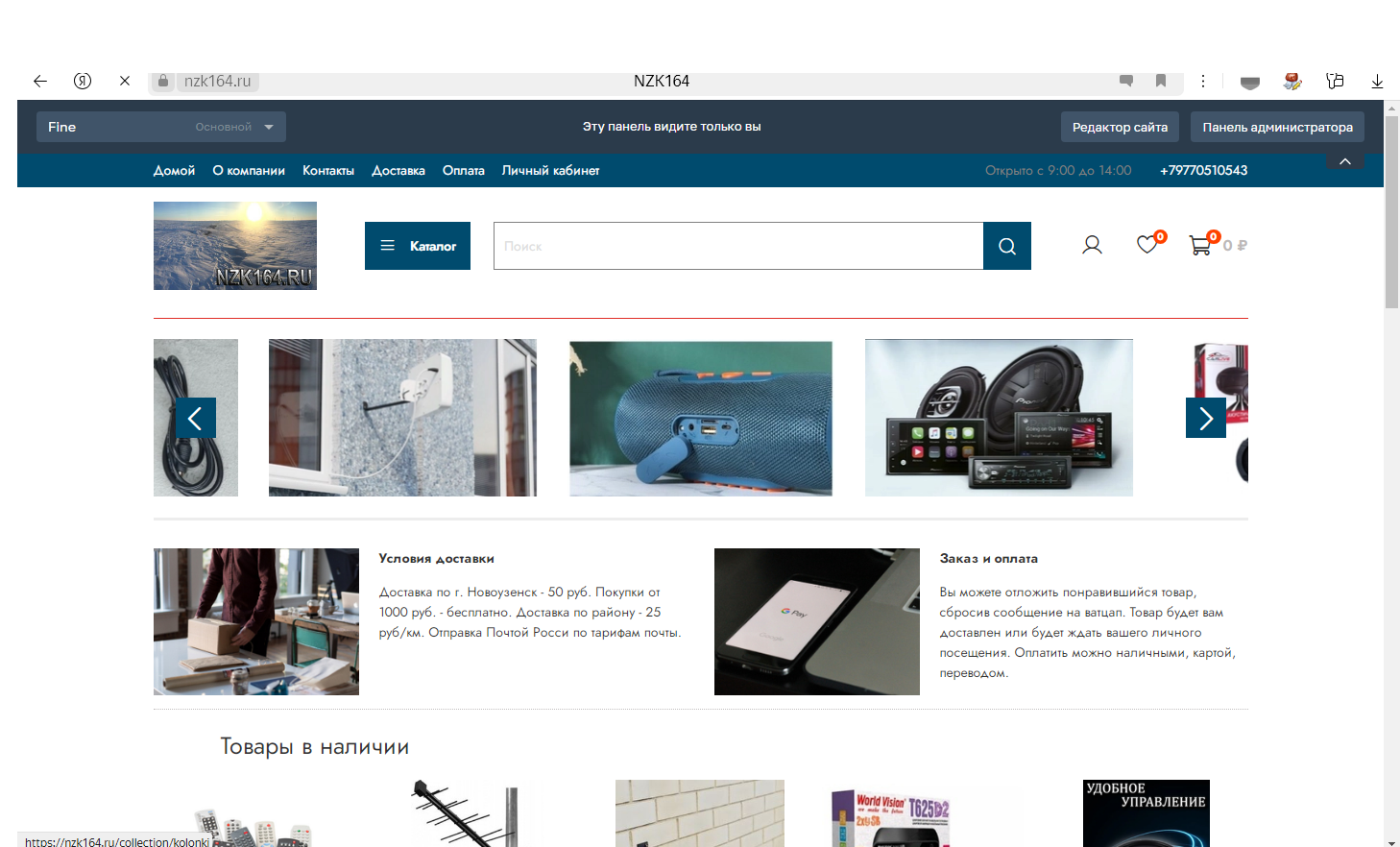Open the Fine theme dropdown
Viewport: 1400px width, 847px height.
[161, 127]
